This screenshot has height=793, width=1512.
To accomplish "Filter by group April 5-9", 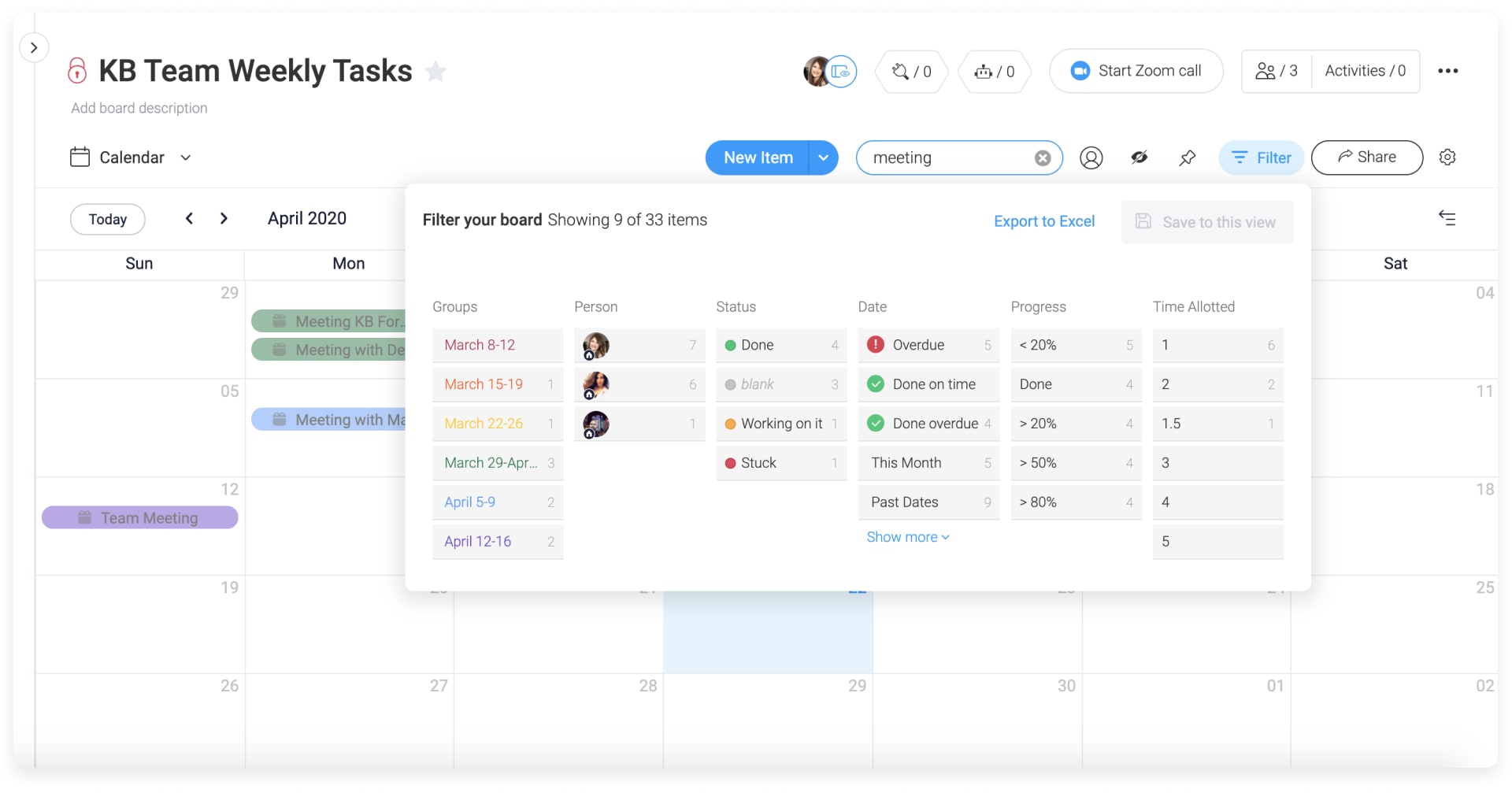I will [x=498, y=502].
